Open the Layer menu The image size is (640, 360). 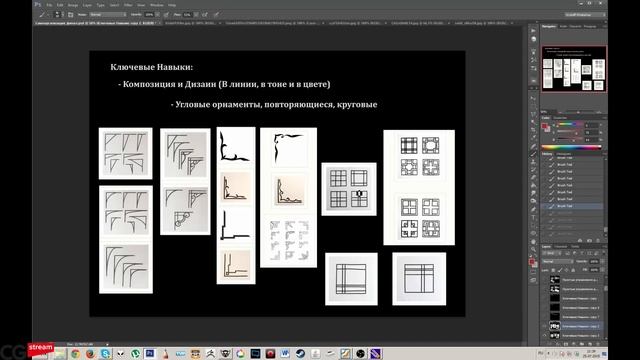(87, 5)
